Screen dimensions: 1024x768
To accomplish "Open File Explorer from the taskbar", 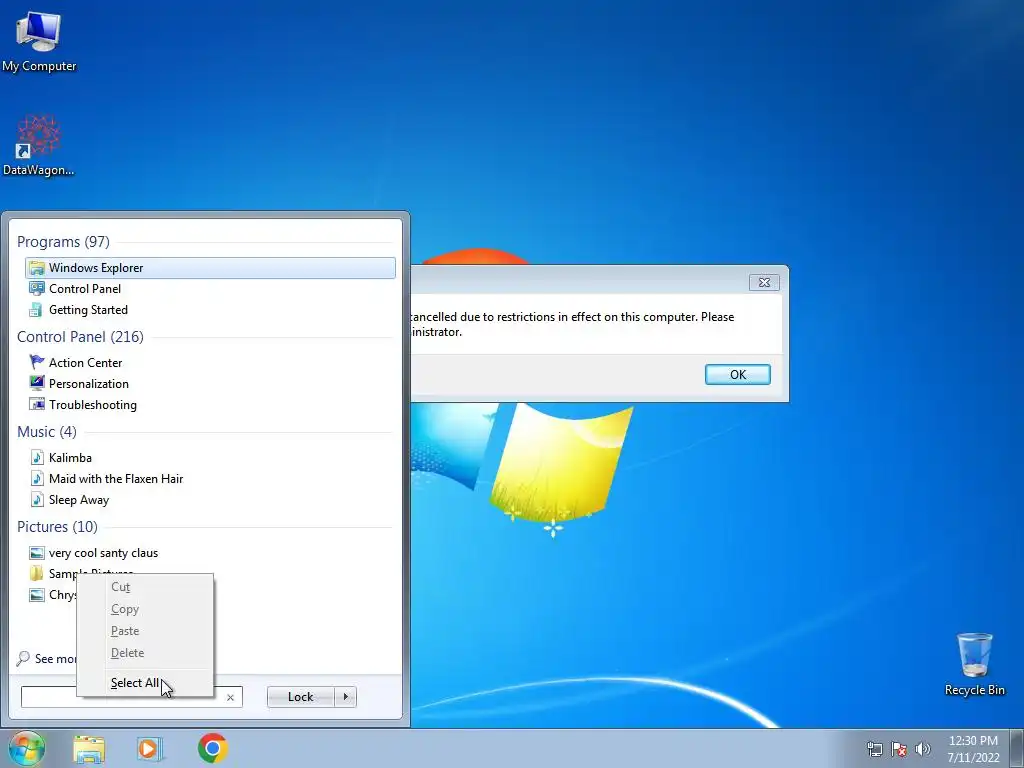I will [x=89, y=749].
